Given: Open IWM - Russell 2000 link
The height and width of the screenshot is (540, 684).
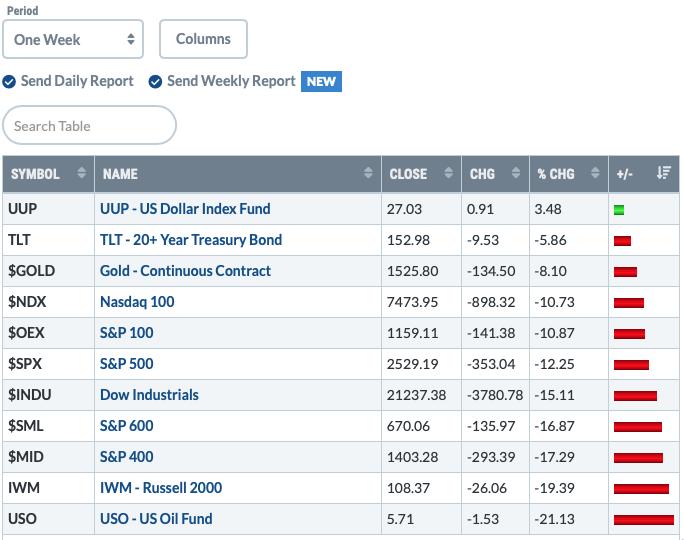Looking at the screenshot, I should (x=161, y=488).
